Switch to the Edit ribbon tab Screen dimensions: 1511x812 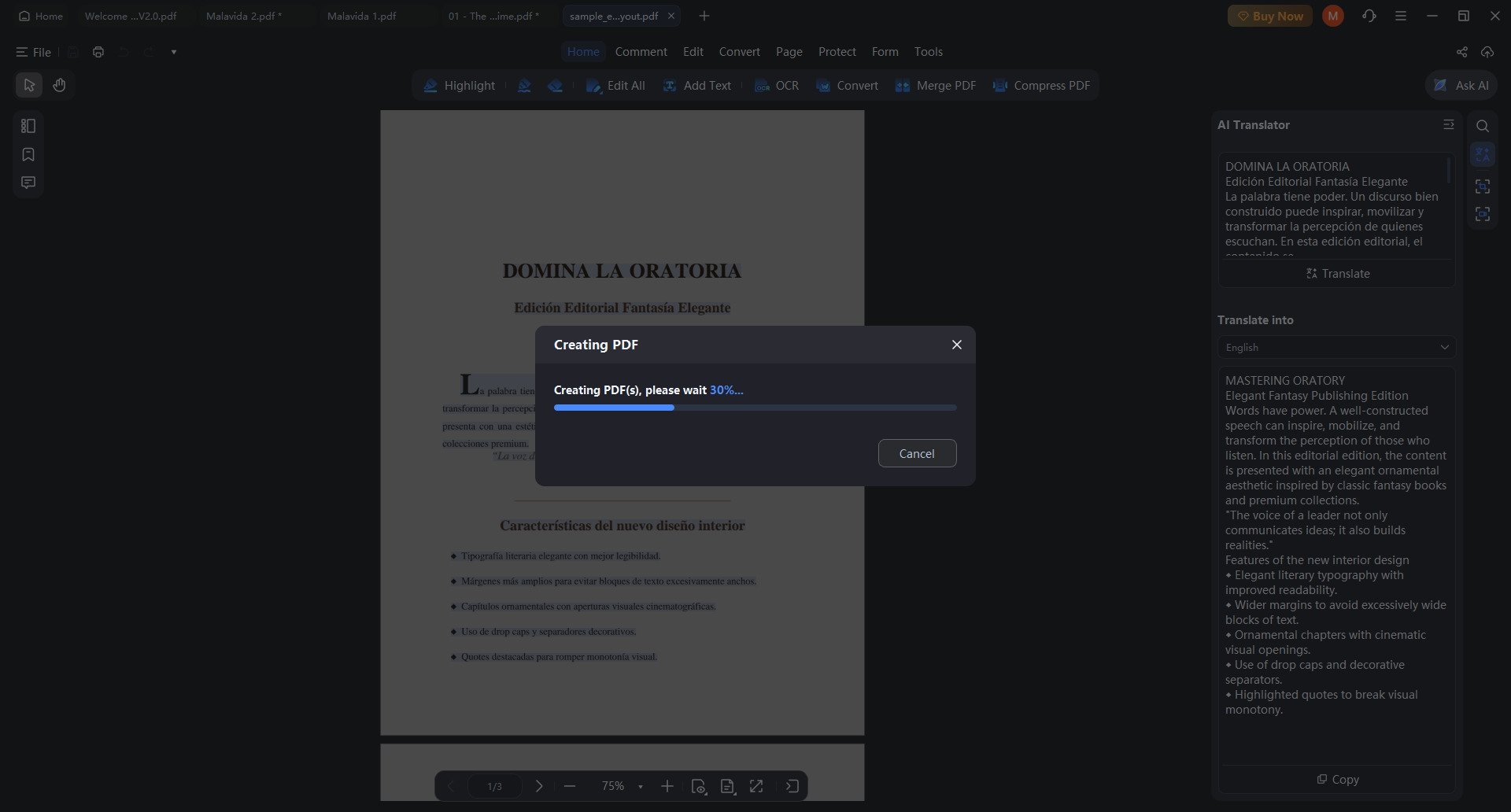pyautogui.click(x=693, y=52)
